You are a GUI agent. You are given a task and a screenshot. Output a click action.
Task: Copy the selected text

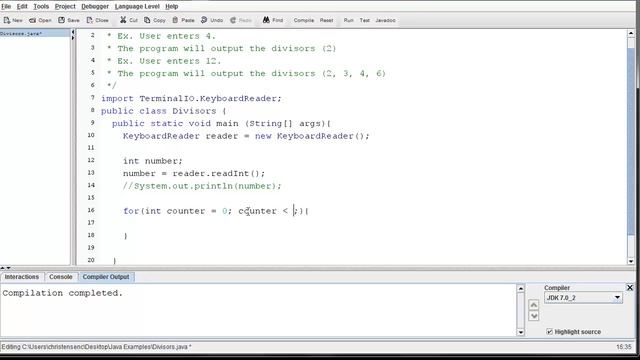point(155,20)
